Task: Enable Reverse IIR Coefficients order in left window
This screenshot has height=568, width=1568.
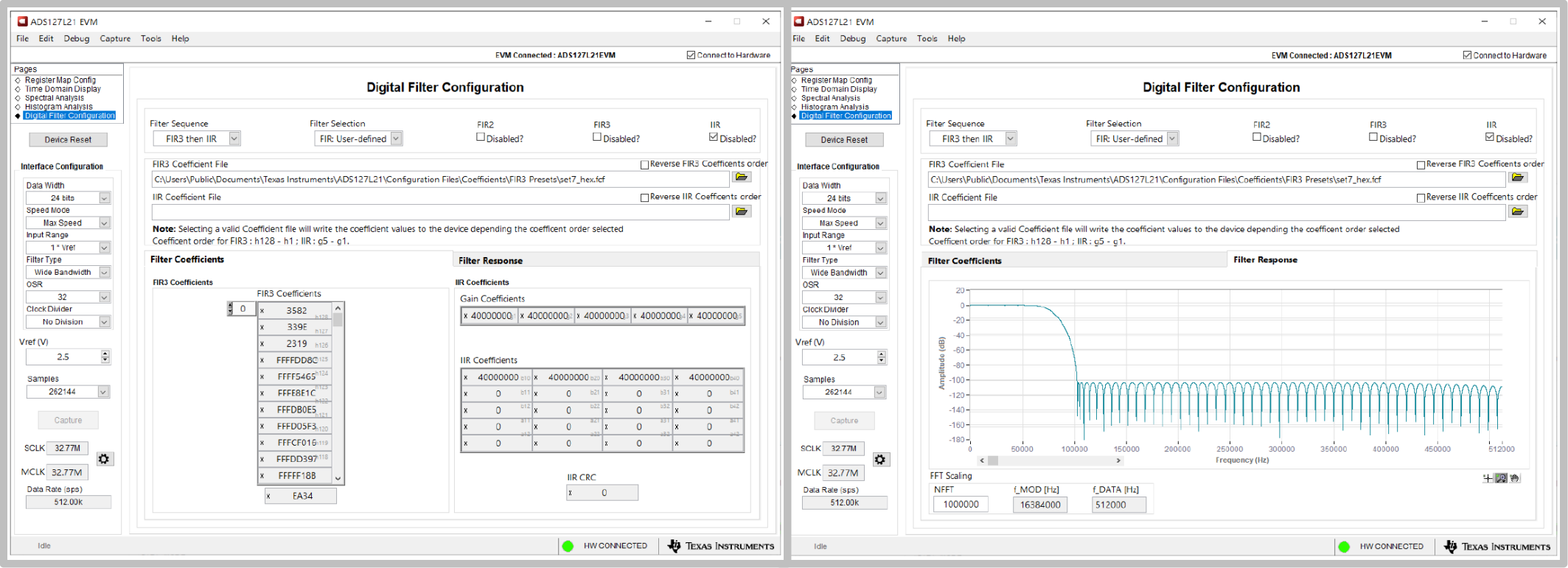Action: pos(644,197)
